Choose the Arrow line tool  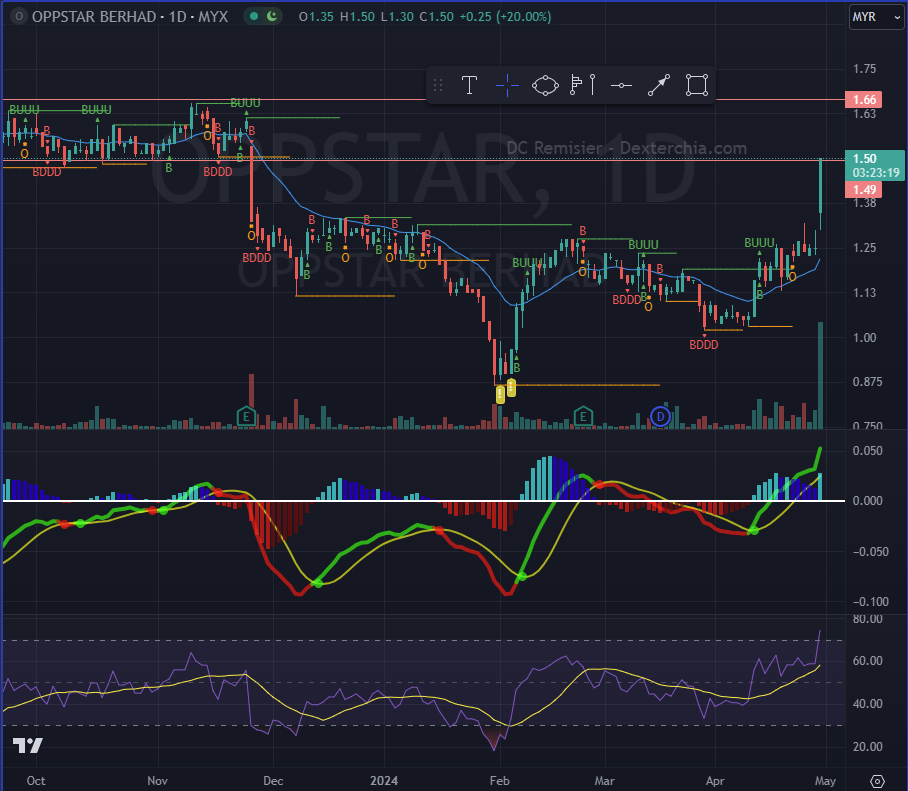(659, 86)
